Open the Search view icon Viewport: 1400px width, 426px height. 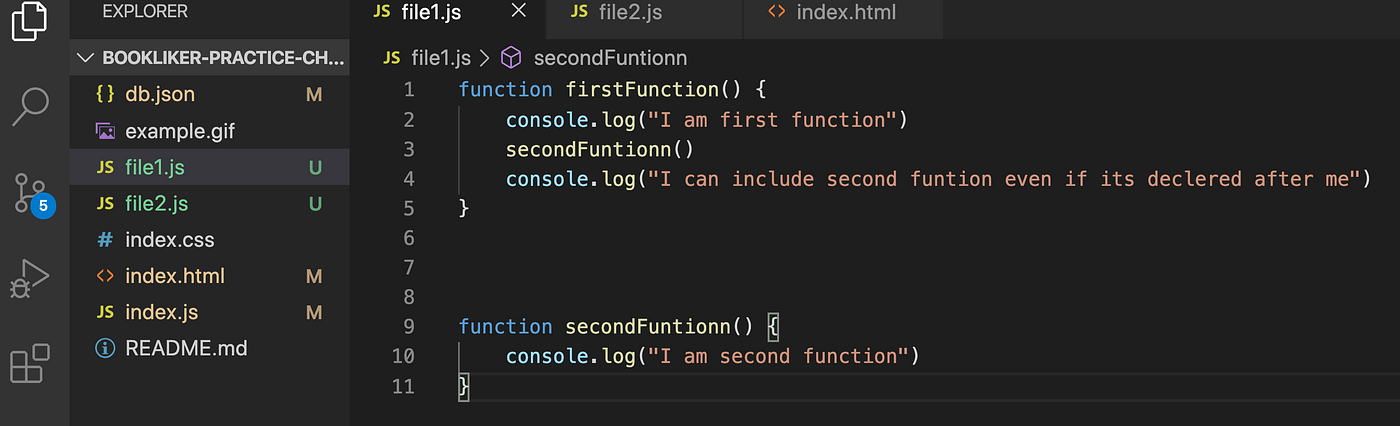point(30,106)
